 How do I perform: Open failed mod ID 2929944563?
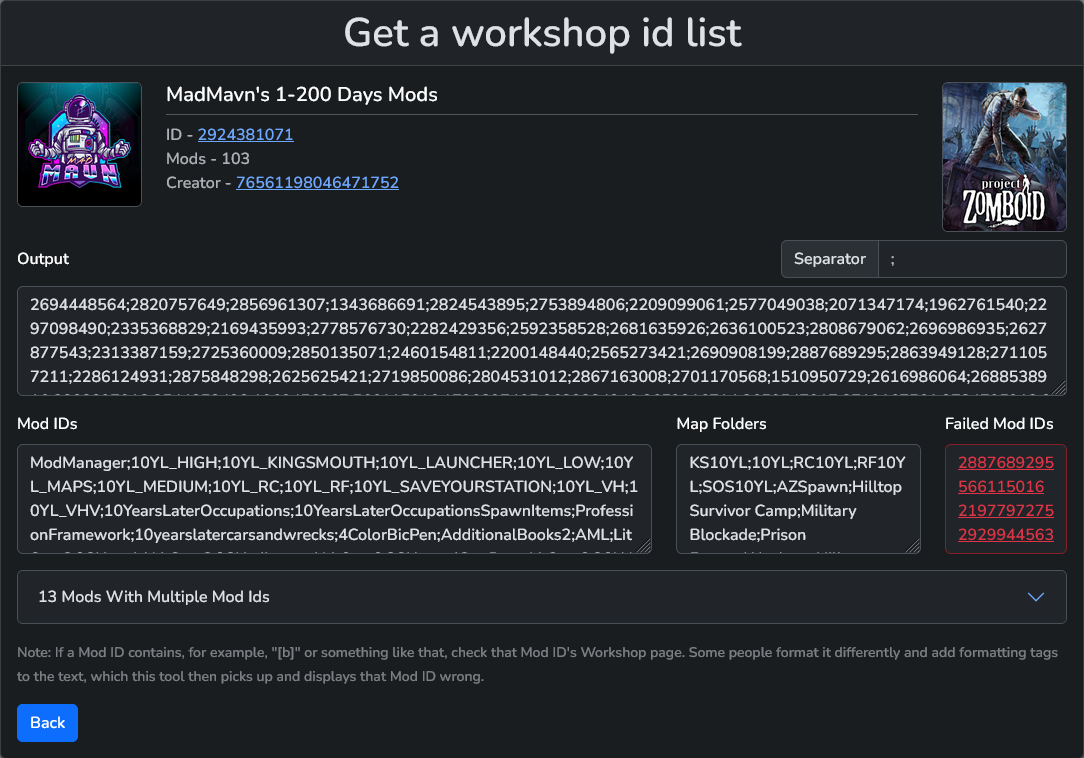(1005, 535)
